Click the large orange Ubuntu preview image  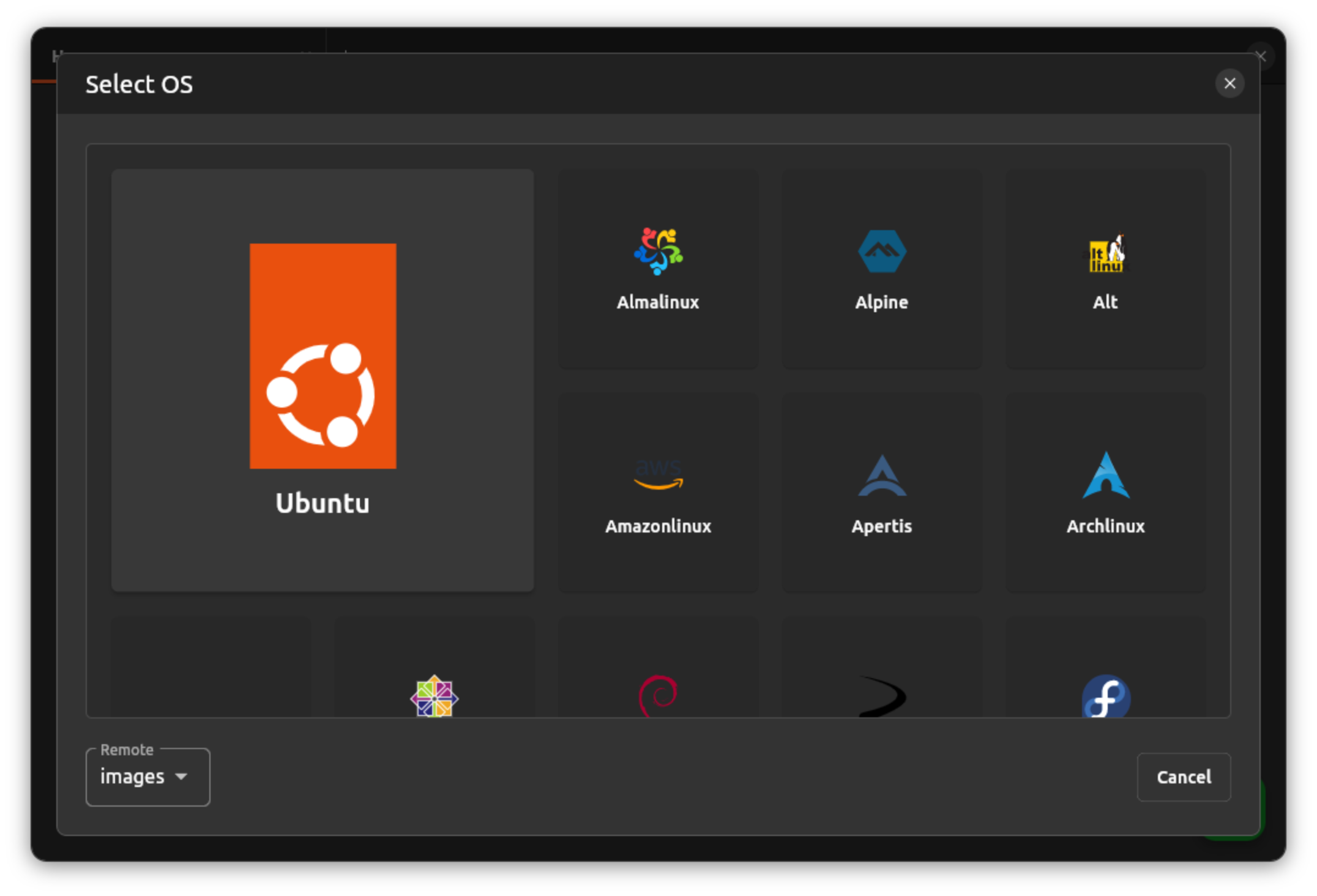tap(323, 353)
